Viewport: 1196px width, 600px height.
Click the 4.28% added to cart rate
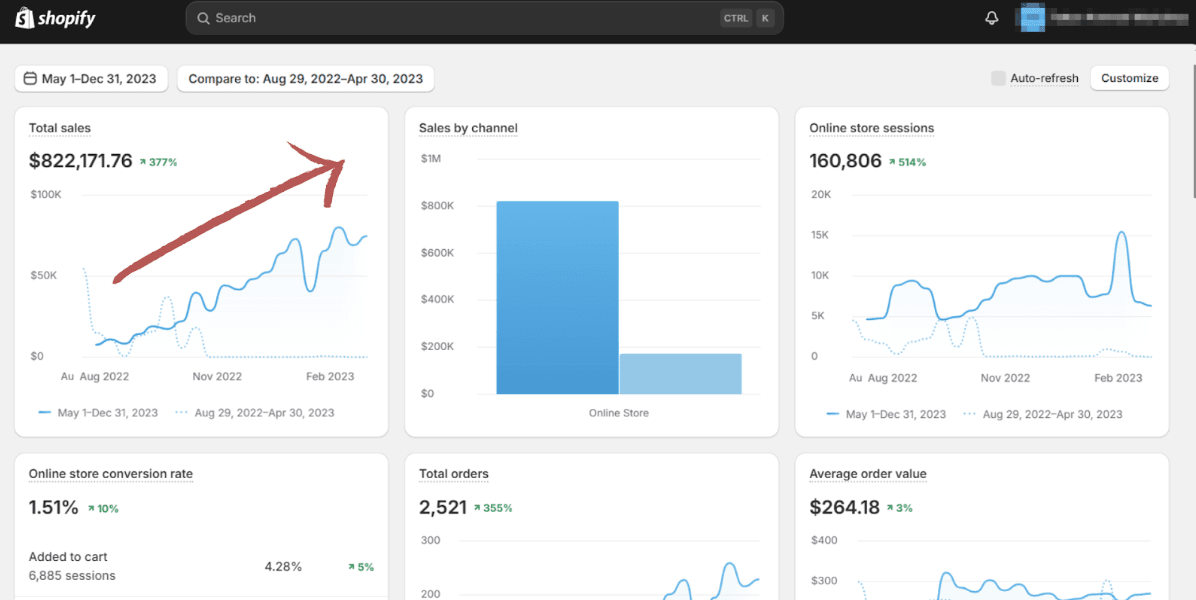coord(283,567)
